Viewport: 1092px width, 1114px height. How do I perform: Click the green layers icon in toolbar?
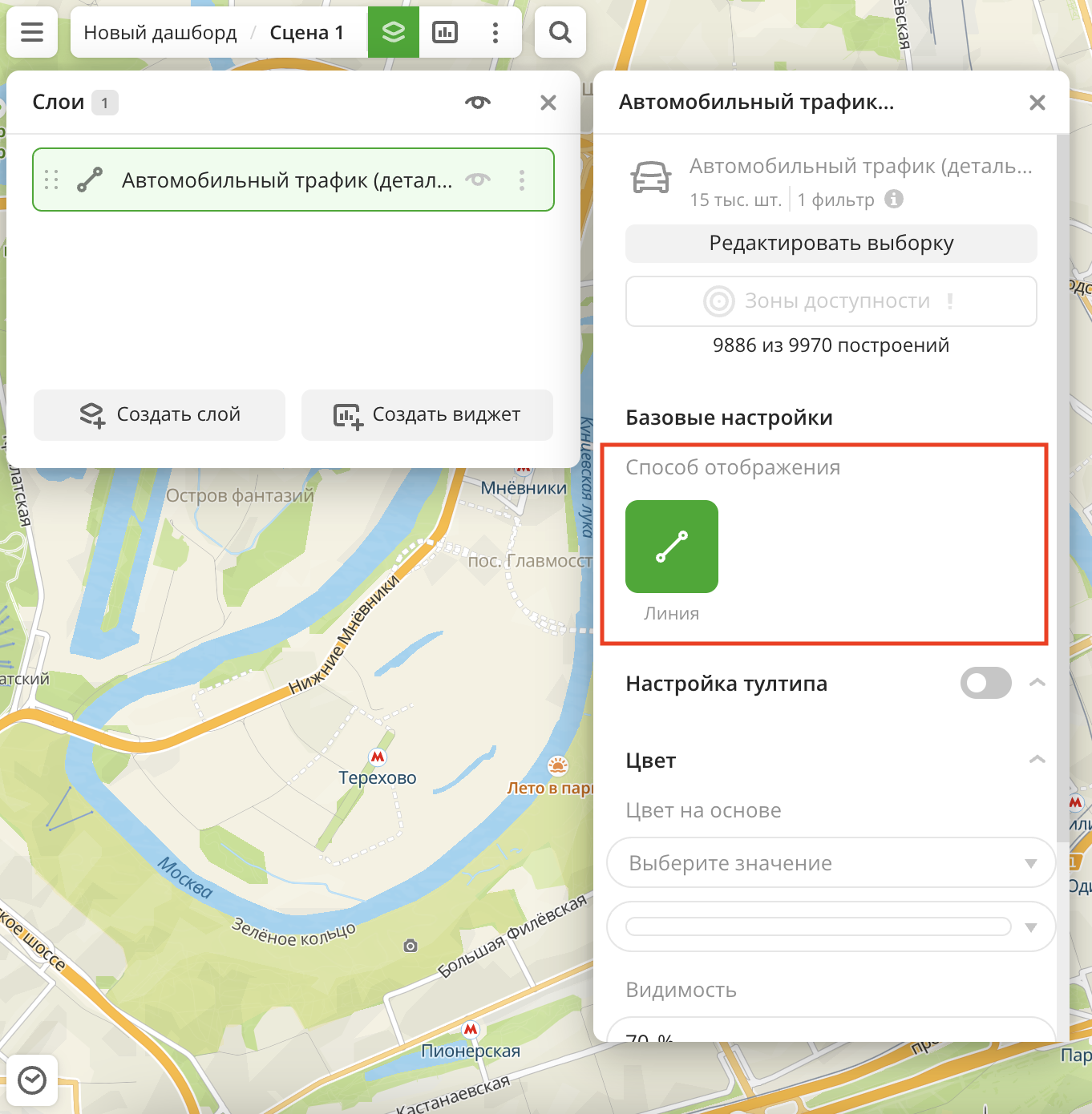pyautogui.click(x=393, y=32)
